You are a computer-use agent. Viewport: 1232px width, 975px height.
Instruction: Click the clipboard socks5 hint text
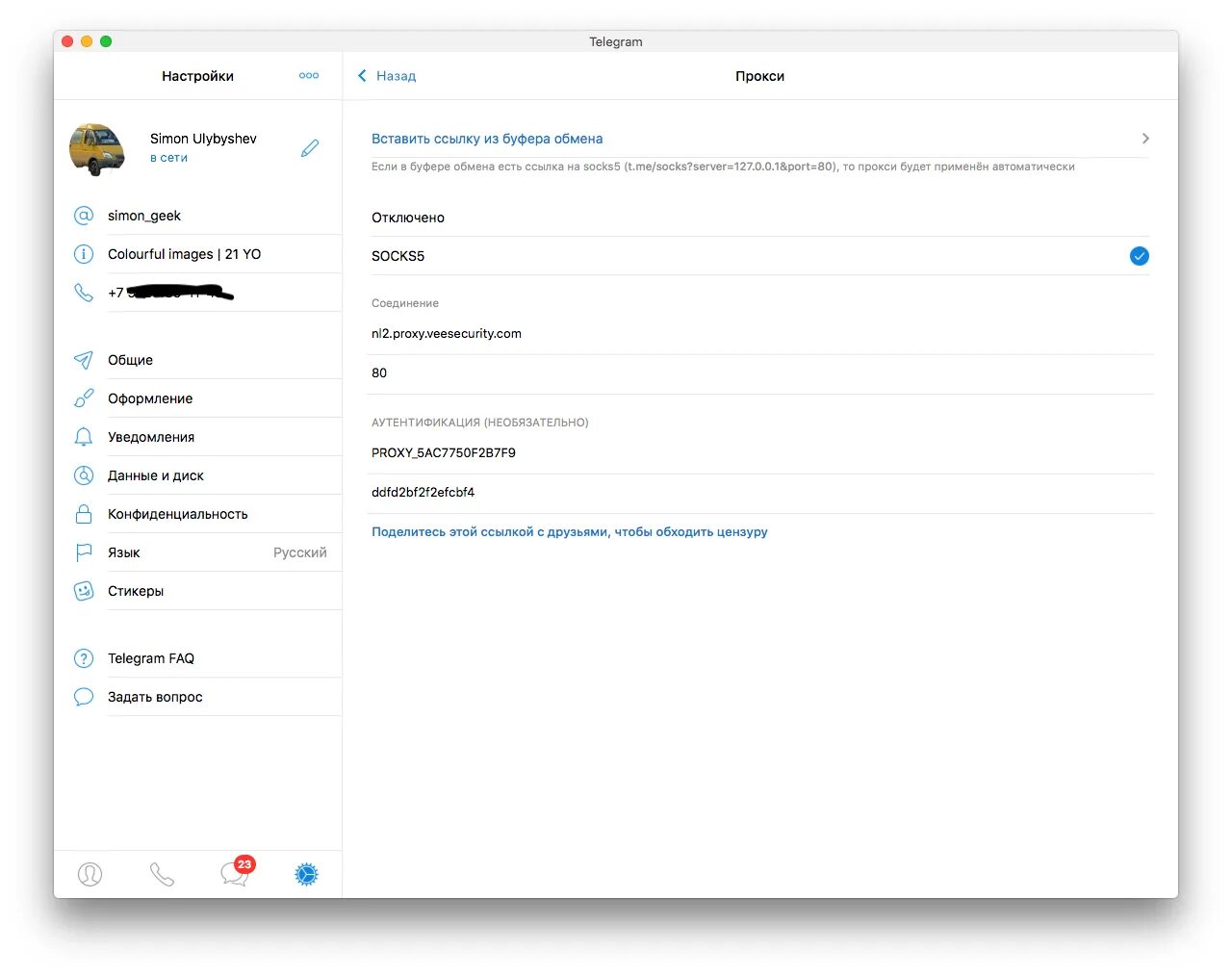723,167
